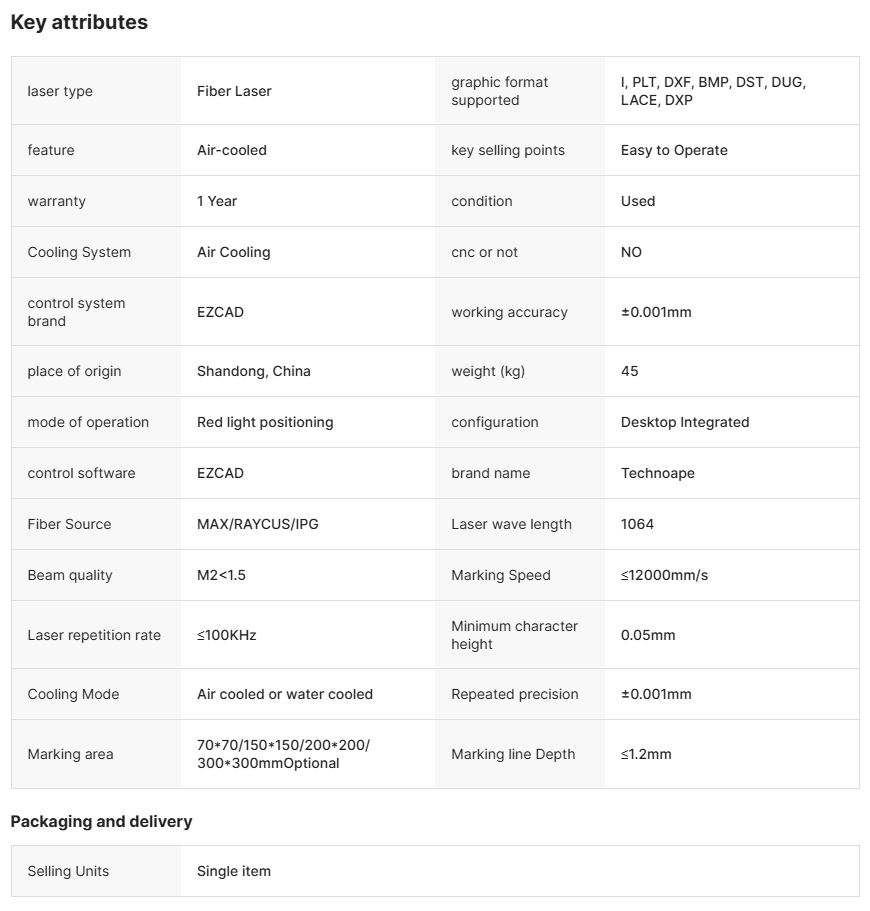The image size is (870, 911).
Task: Click the "Minimum character height" label
Action: click(514, 635)
